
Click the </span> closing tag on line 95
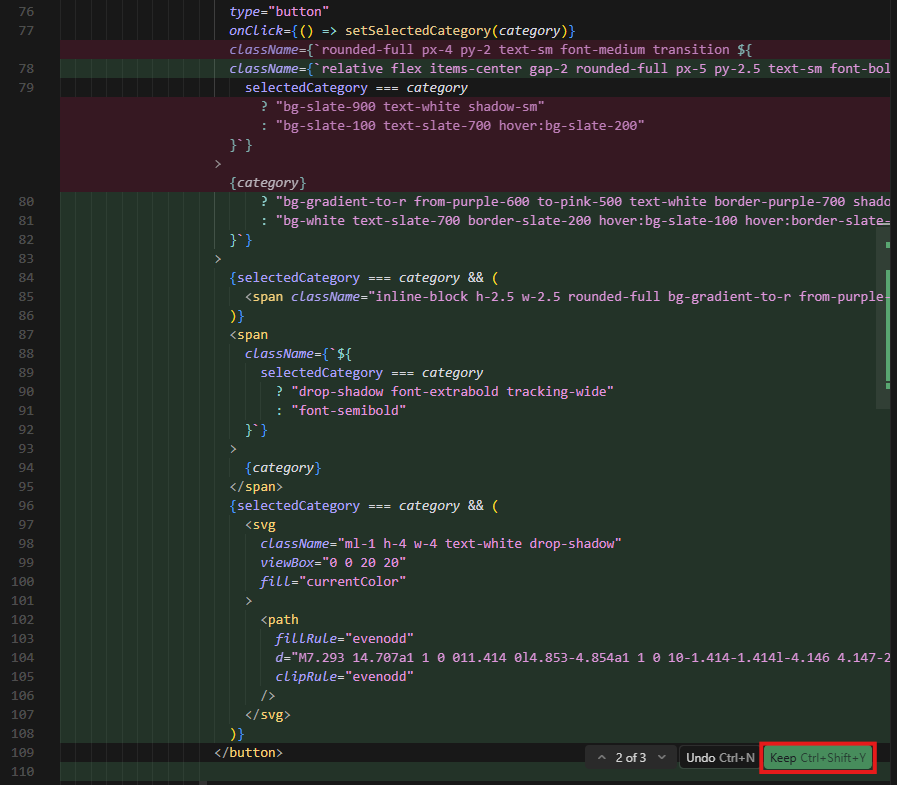[x=256, y=486]
